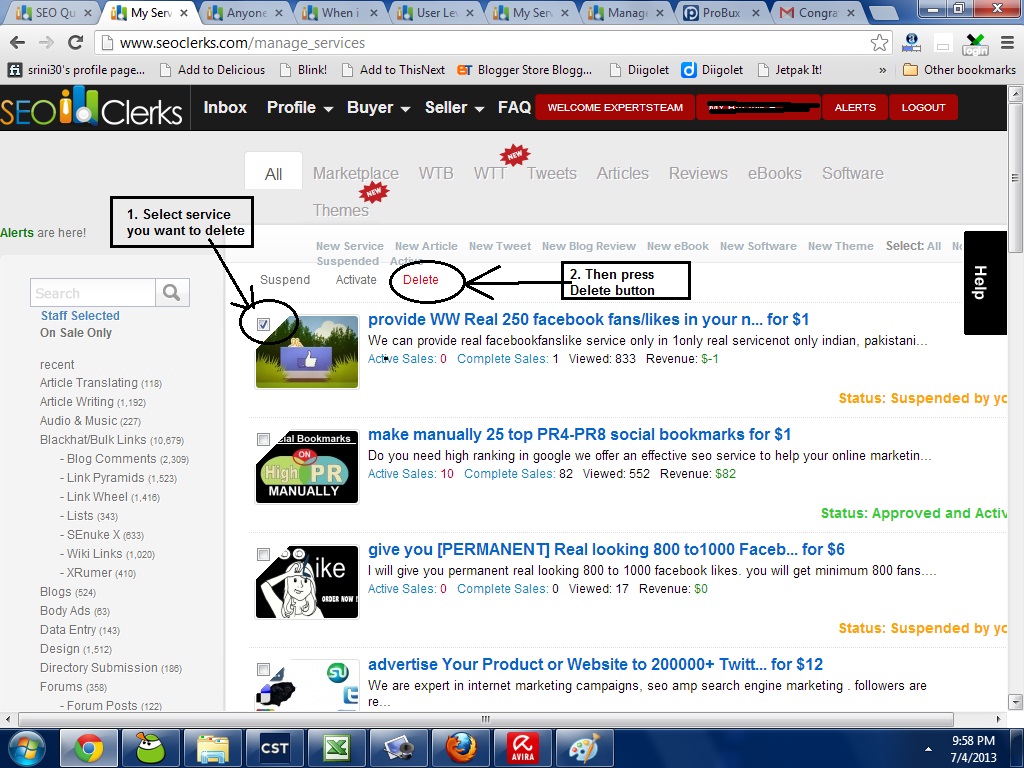This screenshot has height=768, width=1024.
Task: Switch to the Marketplace tab
Action: (x=355, y=173)
